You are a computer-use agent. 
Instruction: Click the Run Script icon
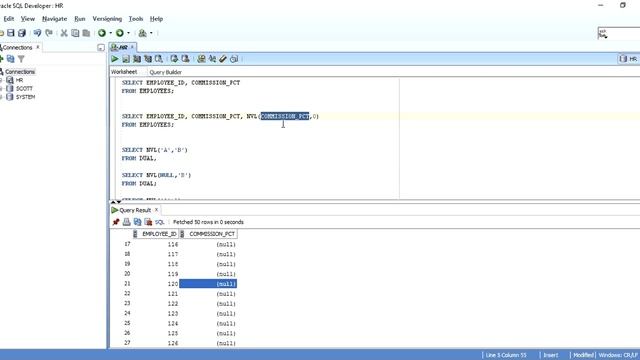pyautogui.click(x=126, y=59)
